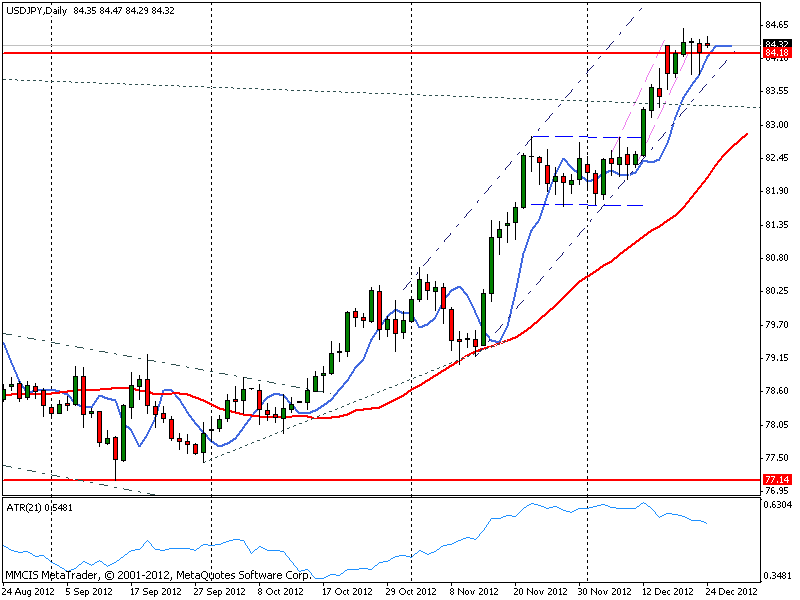Click the 17 Oct 2012 date label

pos(347,591)
